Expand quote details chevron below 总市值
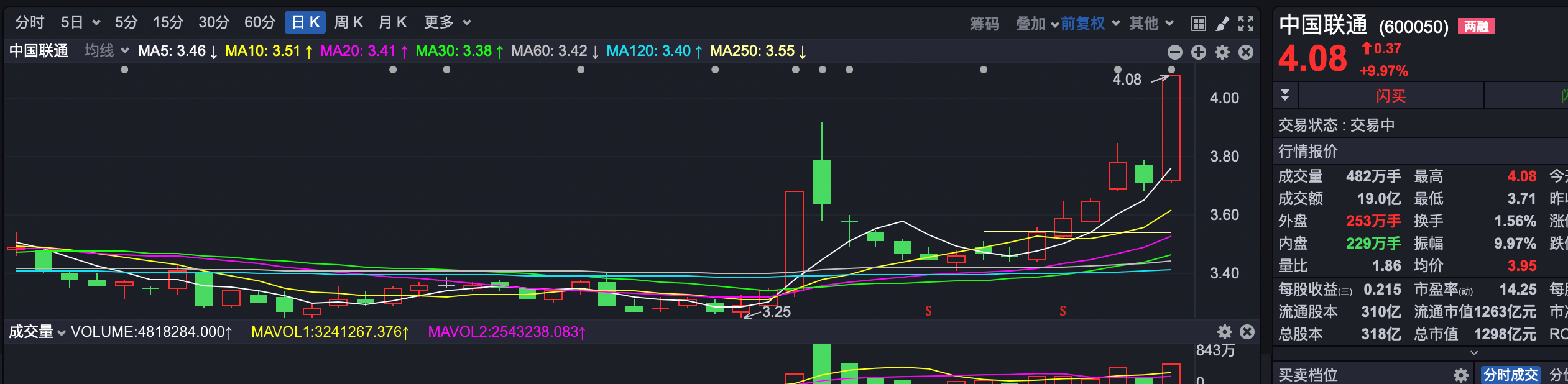Screen dimensions: 1568x384 coord(1473,353)
